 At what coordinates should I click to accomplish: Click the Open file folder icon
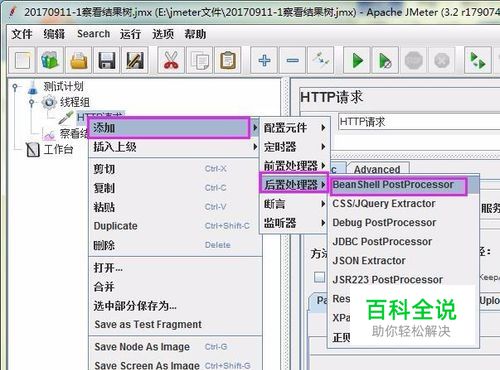coord(78,61)
